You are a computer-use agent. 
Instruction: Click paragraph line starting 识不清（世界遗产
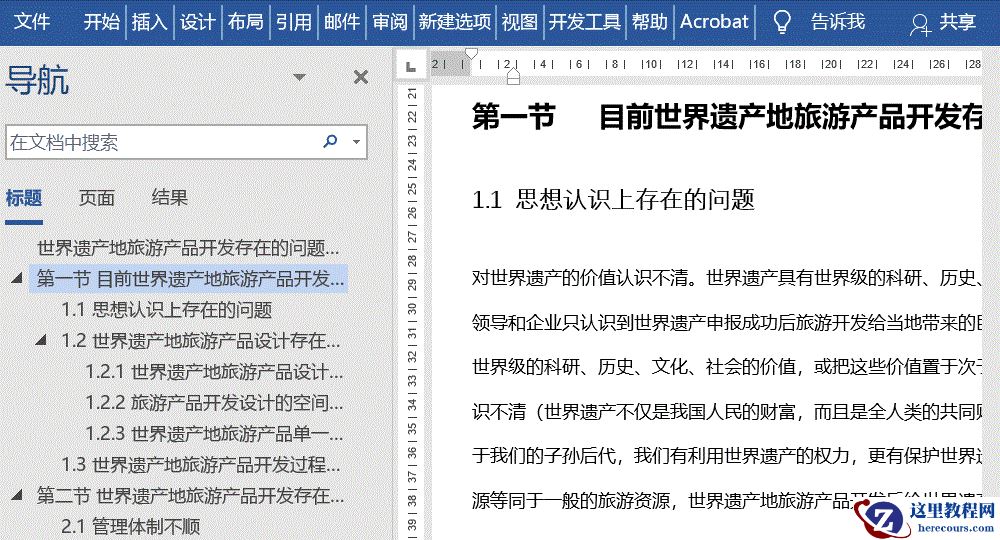point(727,411)
